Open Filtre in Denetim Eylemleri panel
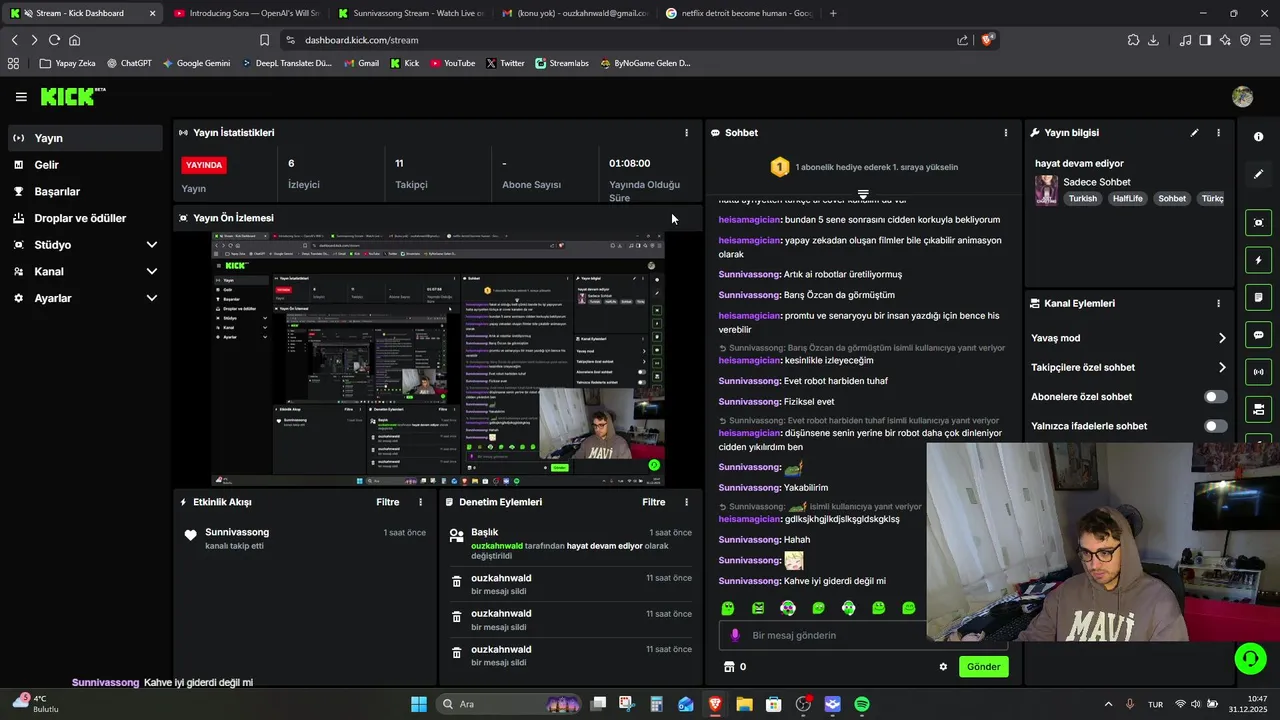Image resolution: width=1280 pixels, height=720 pixels. click(x=654, y=502)
